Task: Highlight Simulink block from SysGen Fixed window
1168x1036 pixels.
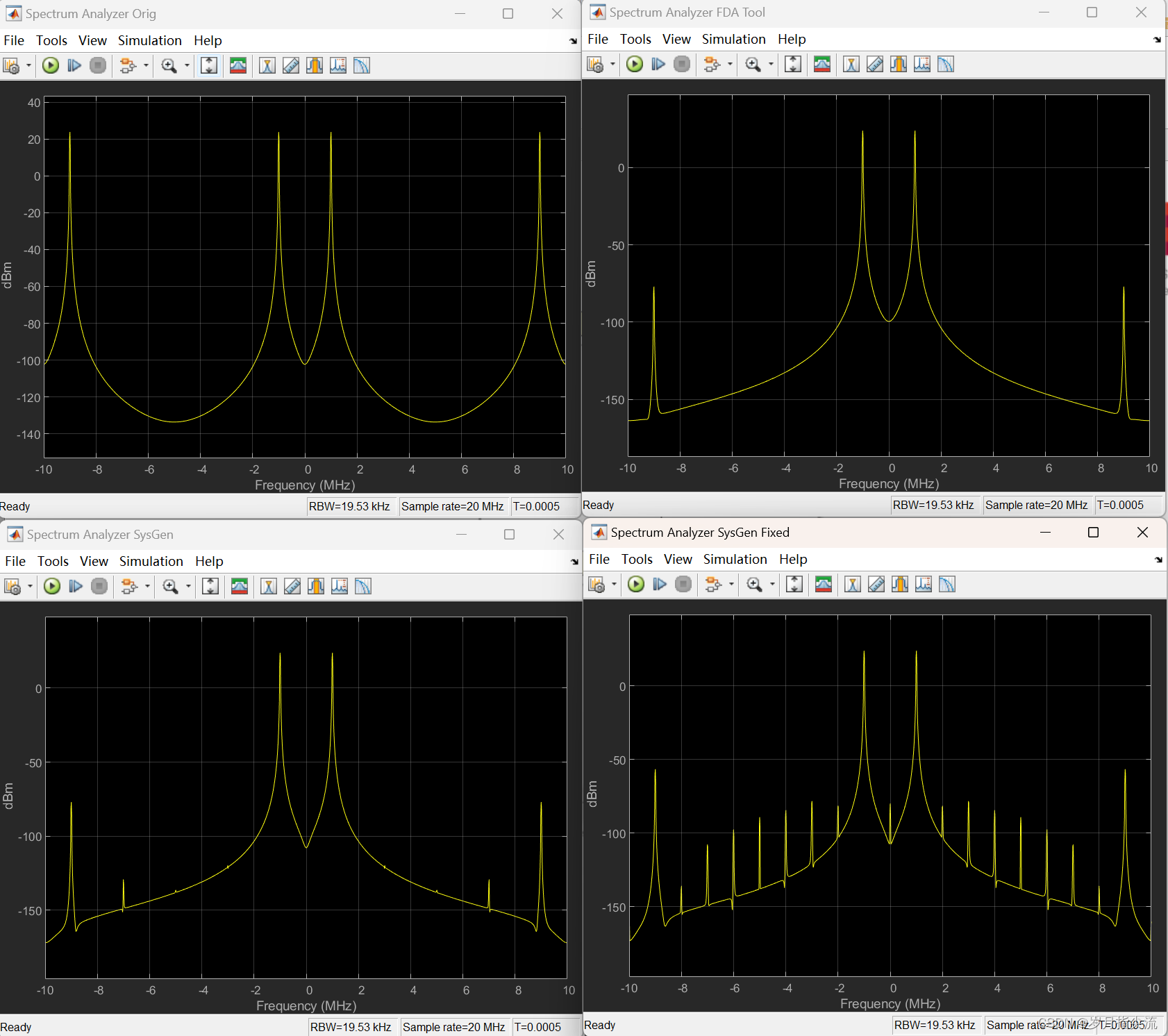Action: pos(713,584)
